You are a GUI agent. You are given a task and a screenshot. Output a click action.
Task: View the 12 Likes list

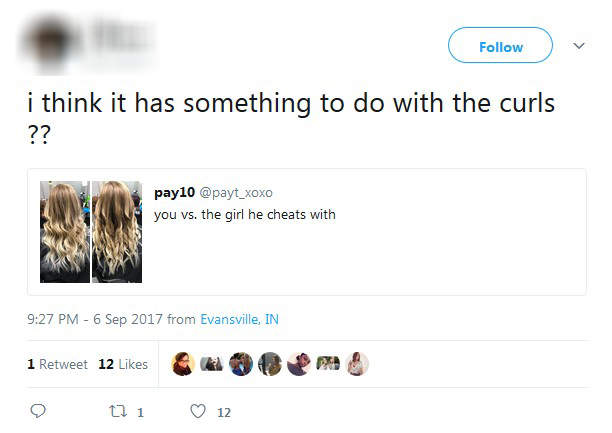tap(123, 364)
